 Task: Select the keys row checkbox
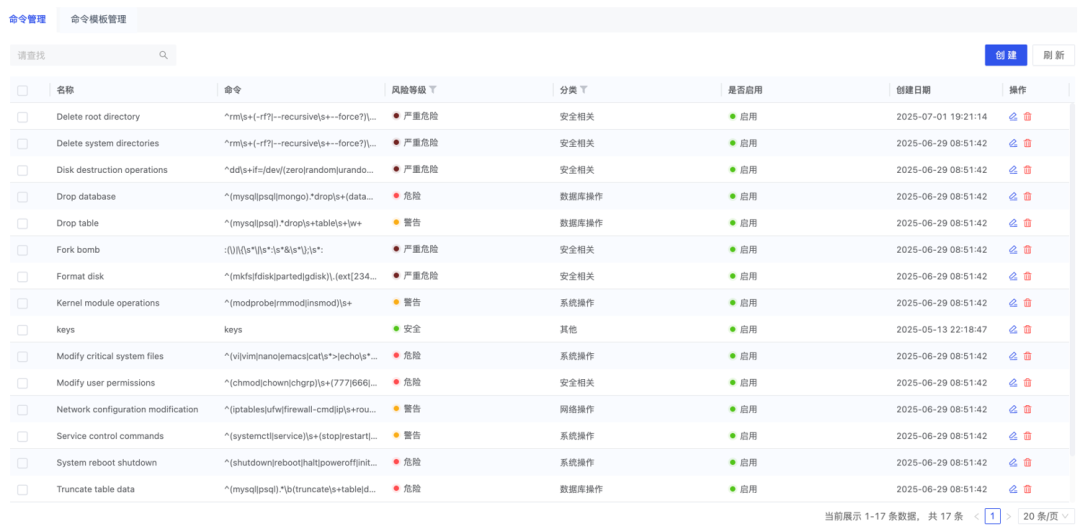click(x=23, y=330)
